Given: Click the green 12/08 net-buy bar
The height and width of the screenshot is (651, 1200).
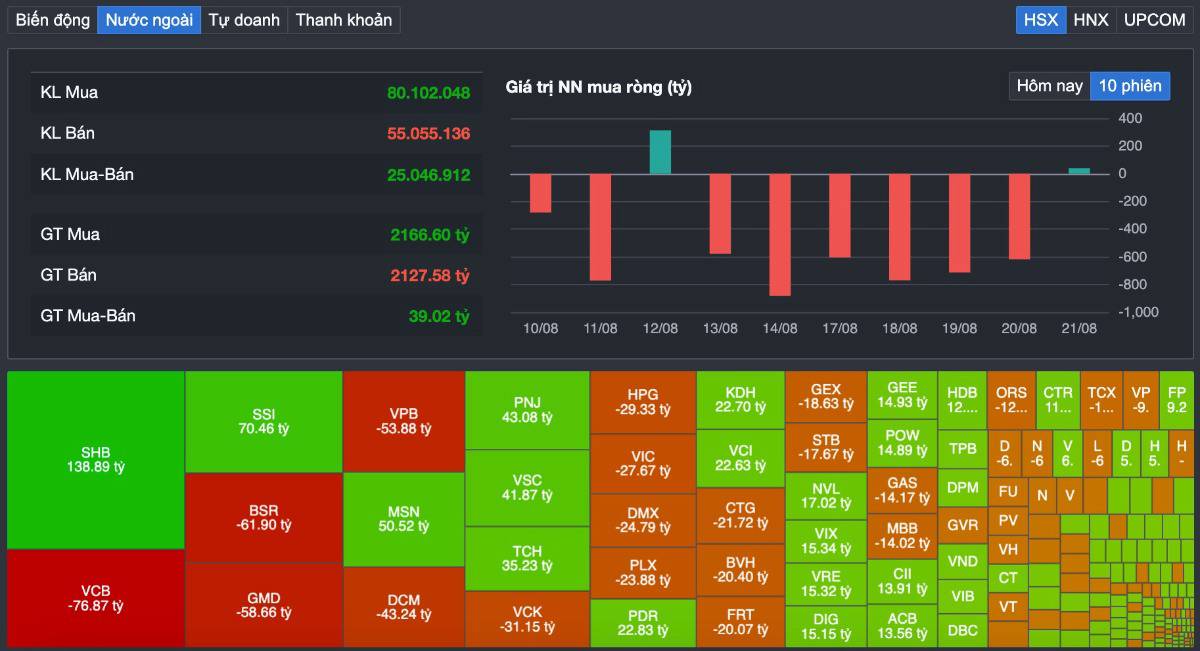Looking at the screenshot, I should coord(660,152).
